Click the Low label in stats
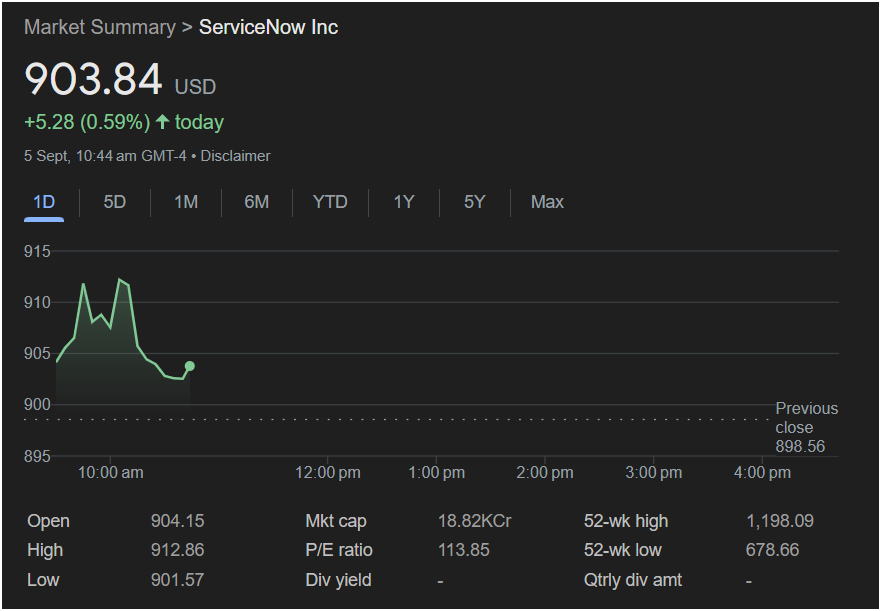881x611 pixels. (43, 580)
